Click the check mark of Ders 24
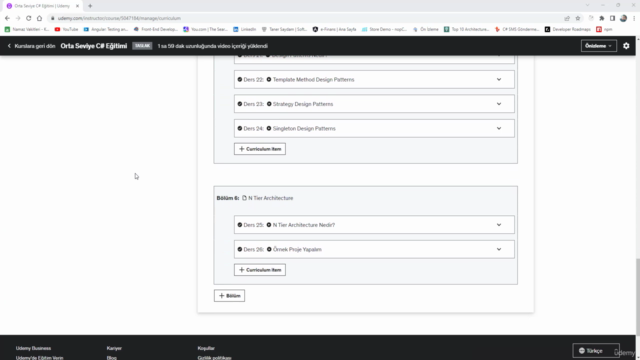The image size is (640, 360). (x=240, y=129)
